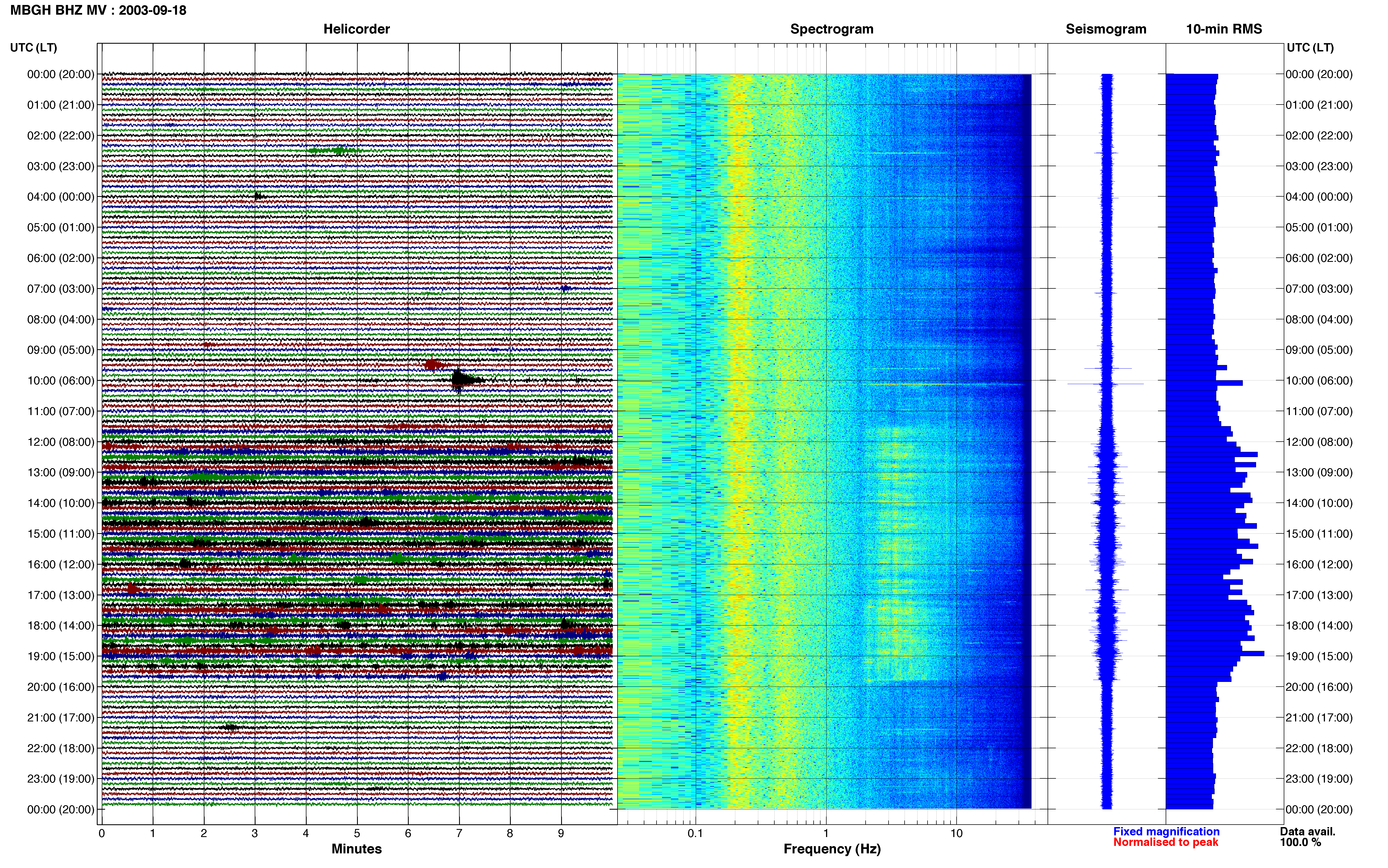This screenshot has height=868, width=1388.
Task: Click the 10 tick on the frequency axis
Action: [956, 833]
